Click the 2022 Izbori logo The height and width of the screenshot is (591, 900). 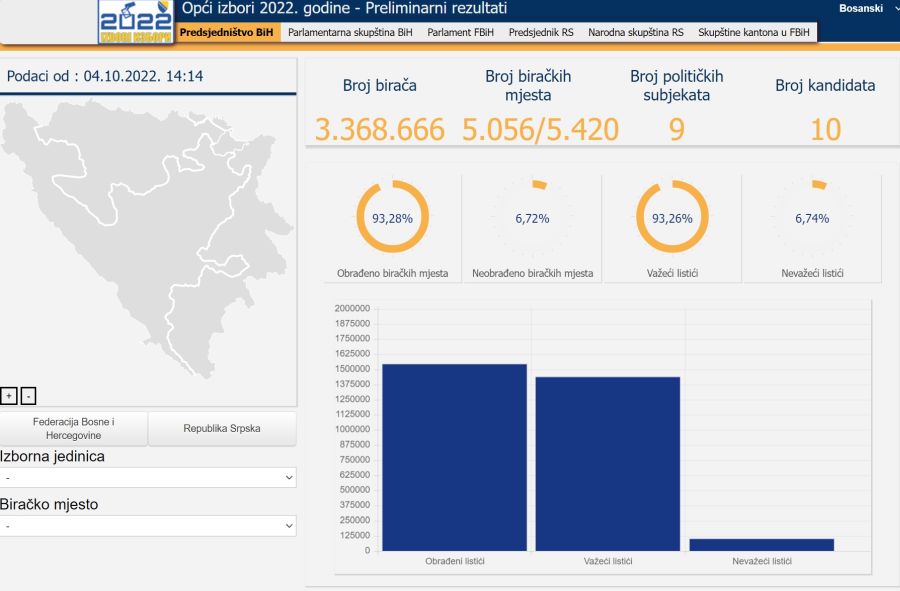click(135, 21)
